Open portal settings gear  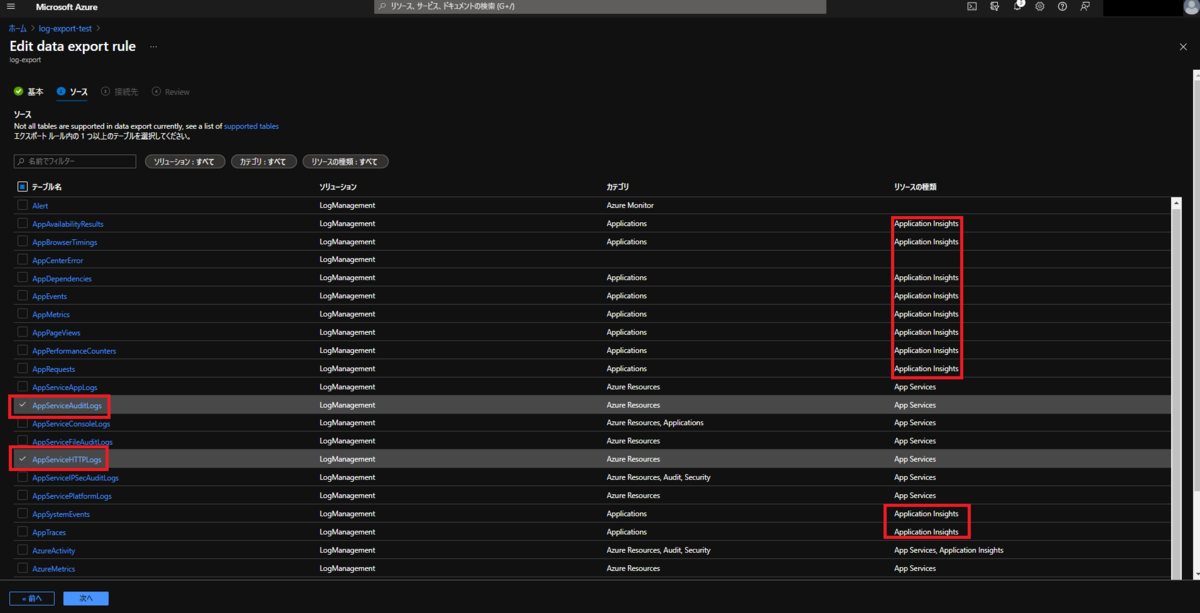pyautogui.click(x=1040, y=7)
